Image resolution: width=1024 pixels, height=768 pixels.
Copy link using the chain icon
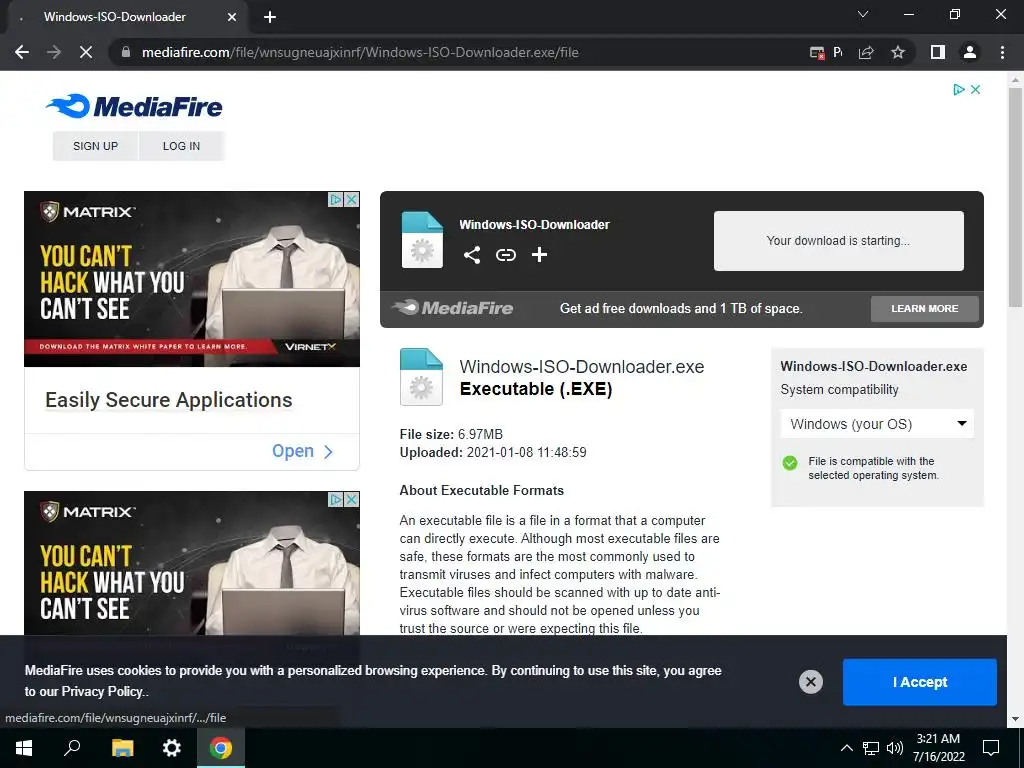[x=505, y=255]
